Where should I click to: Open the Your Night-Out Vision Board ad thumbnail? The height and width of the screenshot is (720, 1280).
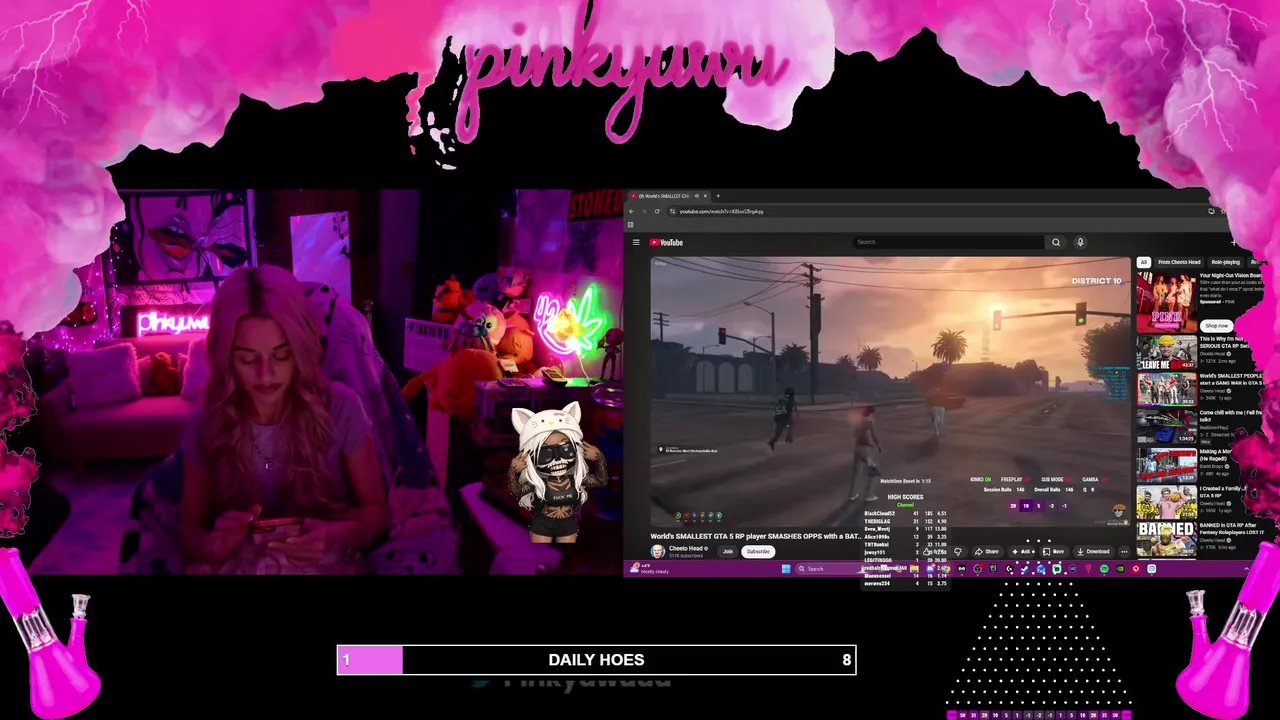pyautogui.click(x=1167, y=302)
